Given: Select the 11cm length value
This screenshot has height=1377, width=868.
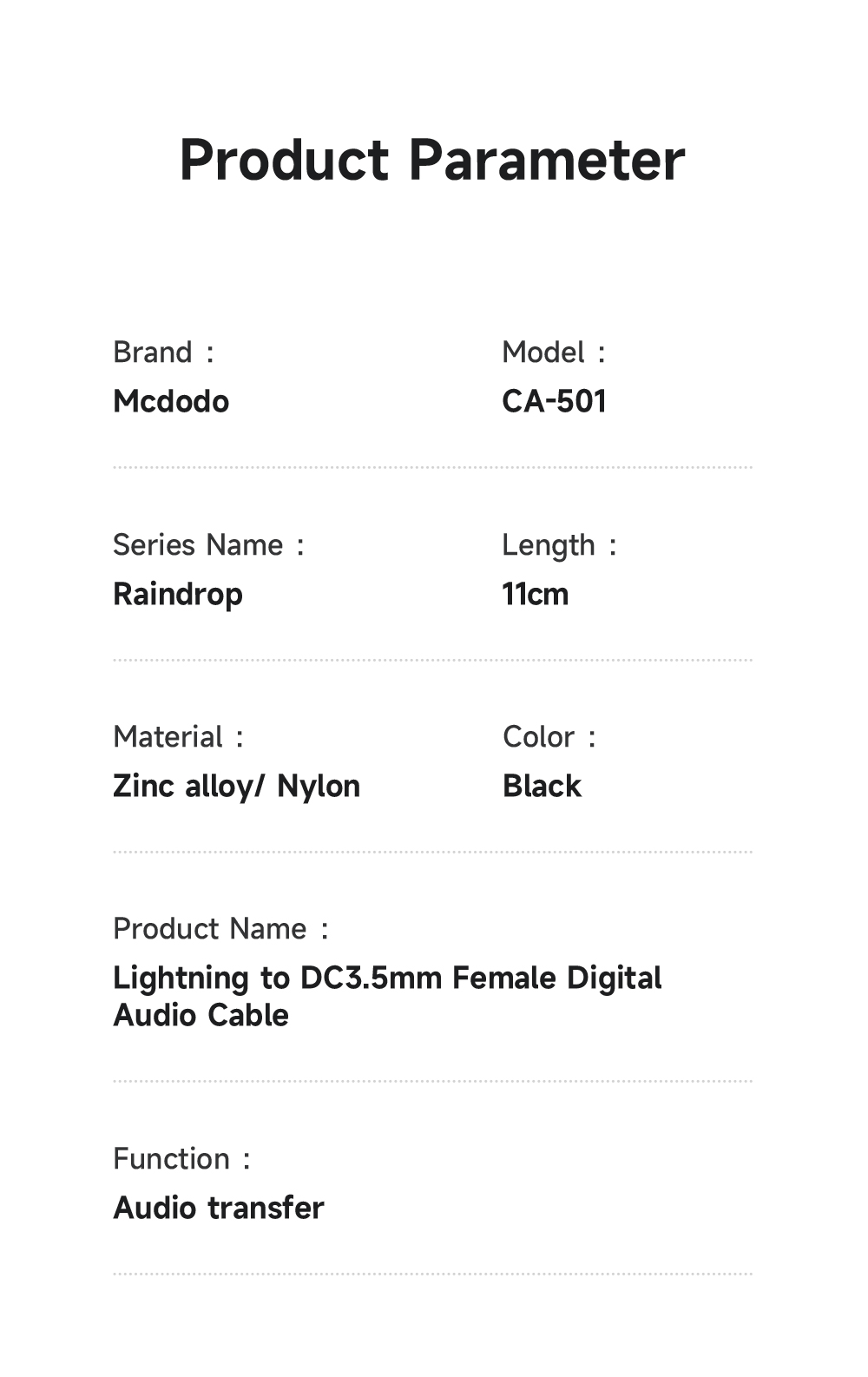Looking at the screenshot, I should click(x=535, y=595).
